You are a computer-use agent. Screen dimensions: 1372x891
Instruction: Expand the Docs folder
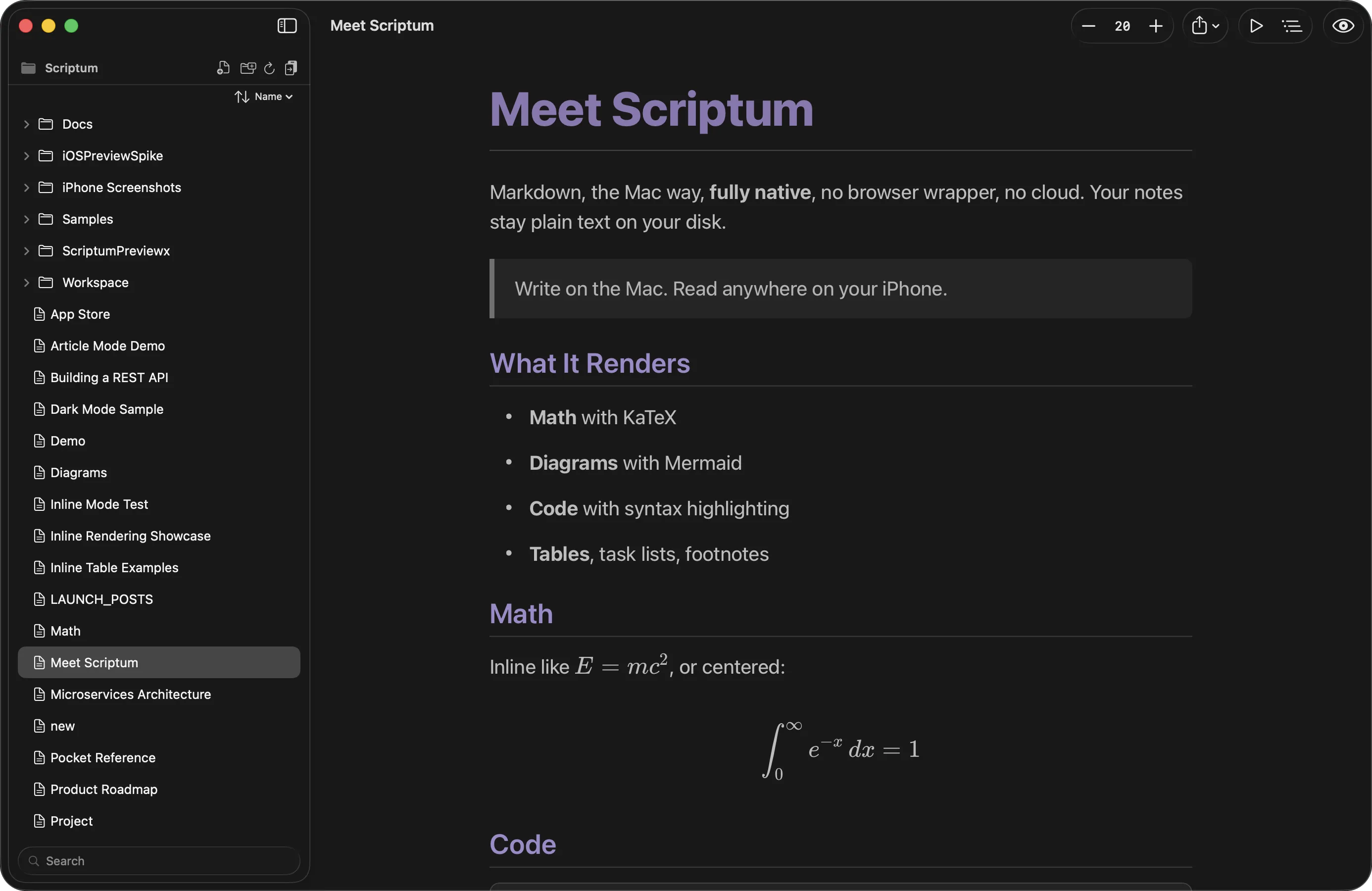pos(27,124)
